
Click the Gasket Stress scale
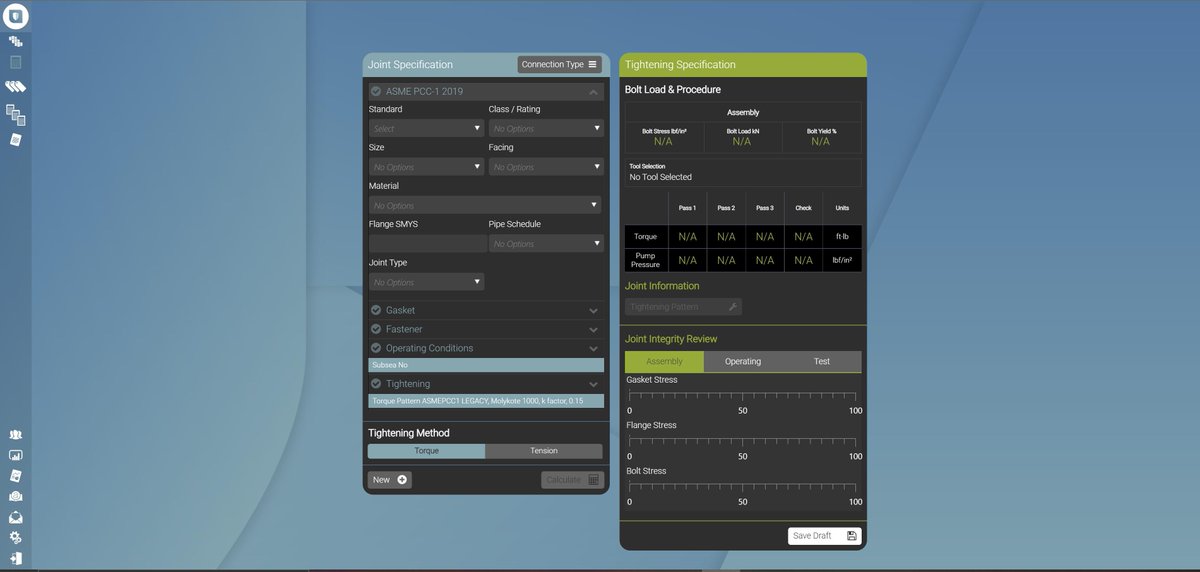tap(742, 396)
